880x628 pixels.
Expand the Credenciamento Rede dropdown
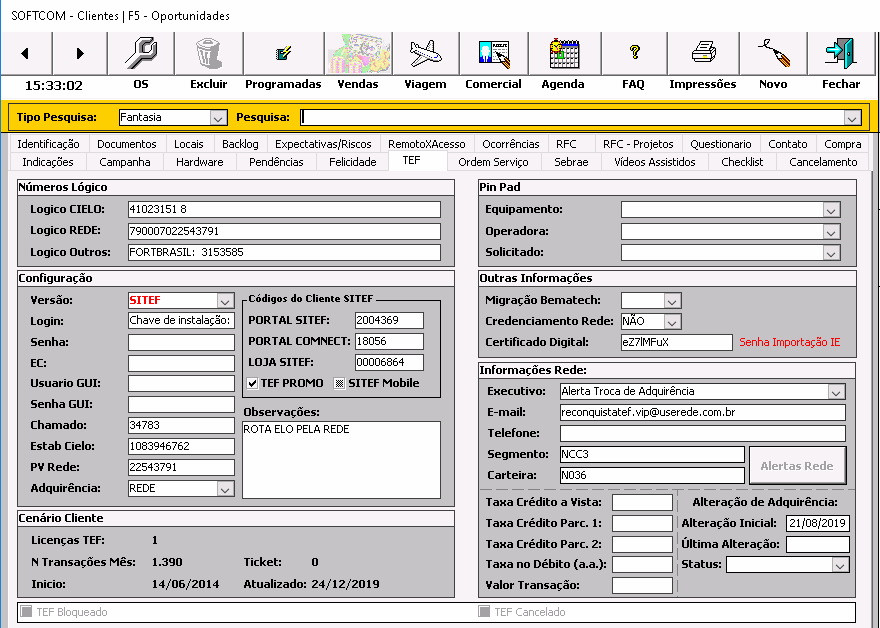click(x=672, y=322)
